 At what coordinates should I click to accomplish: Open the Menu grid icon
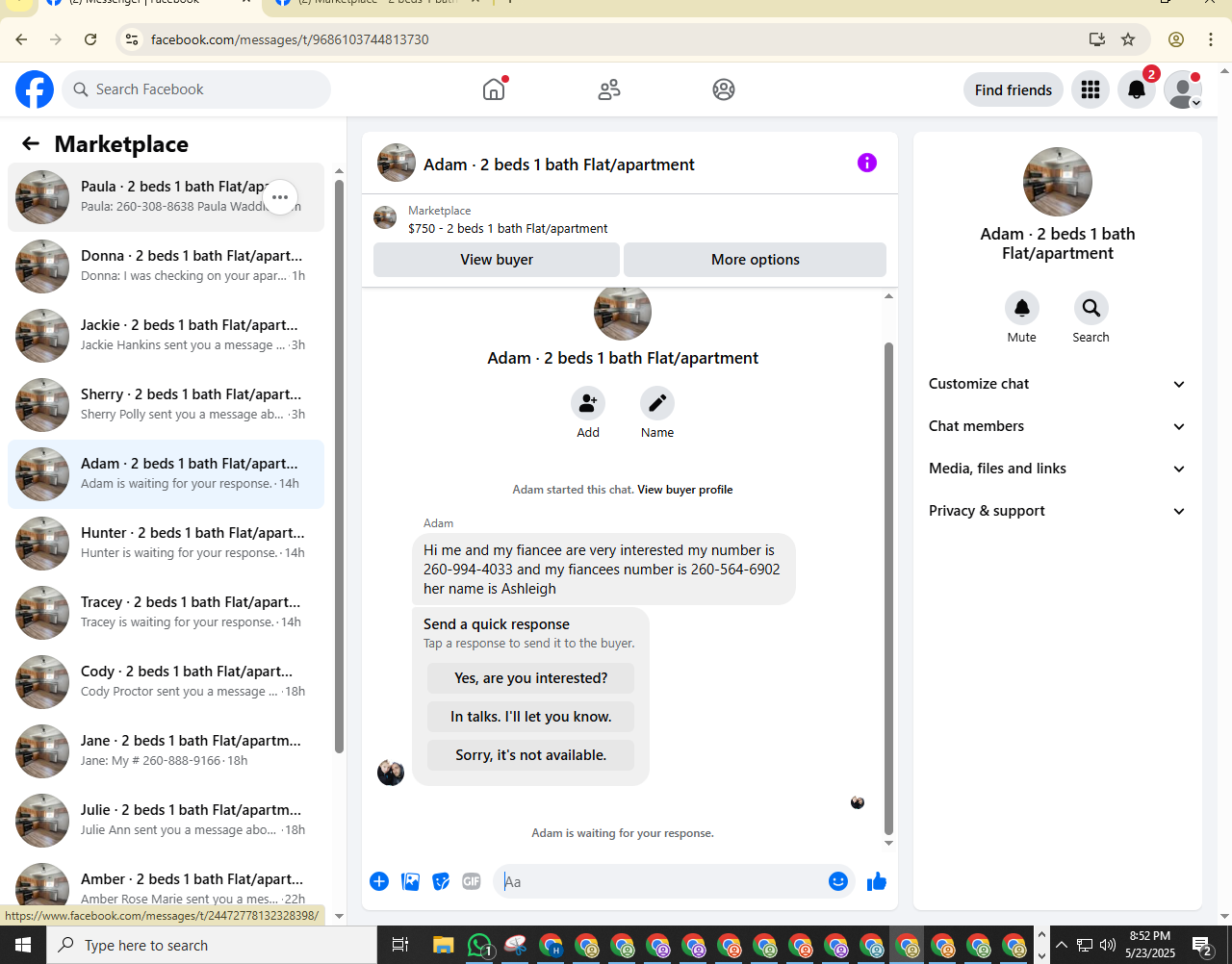pos(1091,89)
